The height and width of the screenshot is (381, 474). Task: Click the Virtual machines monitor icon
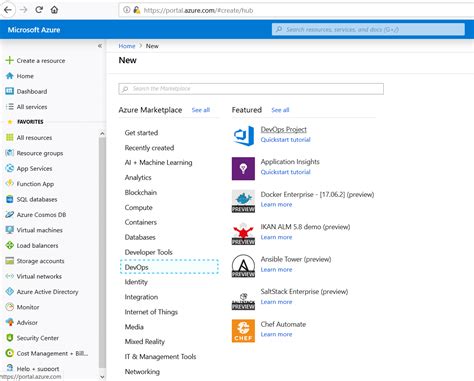coord(10,230)
